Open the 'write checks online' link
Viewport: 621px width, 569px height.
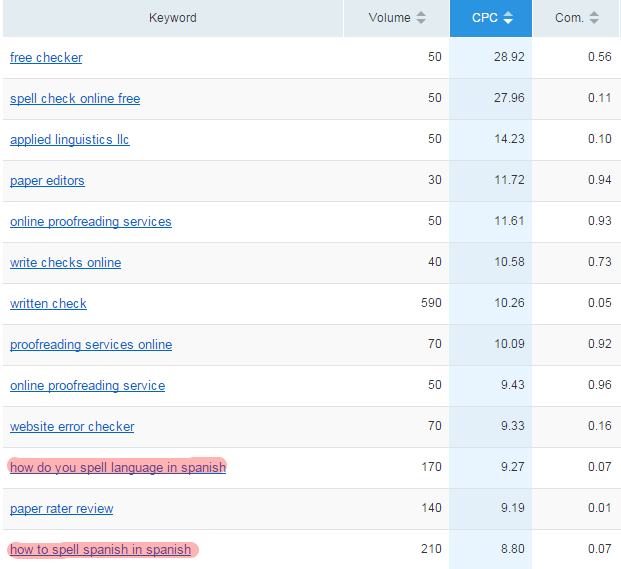(x=65, y=263)
